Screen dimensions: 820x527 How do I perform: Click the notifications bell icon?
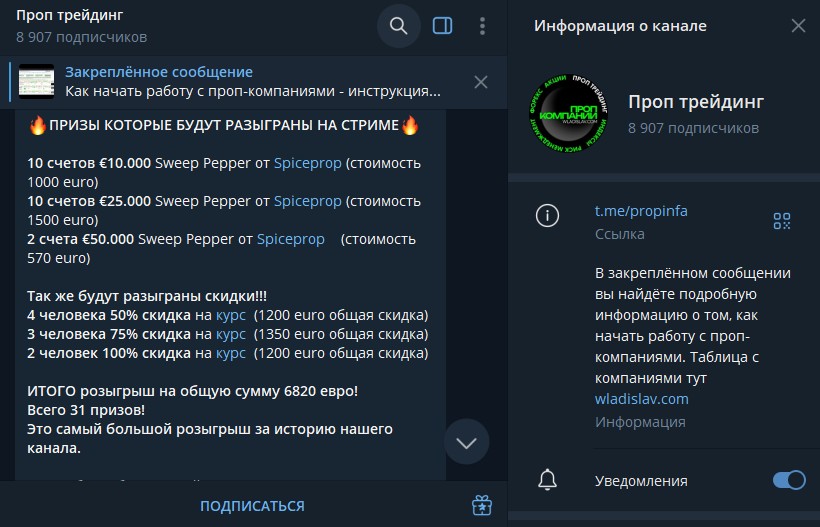pos(547,480)
